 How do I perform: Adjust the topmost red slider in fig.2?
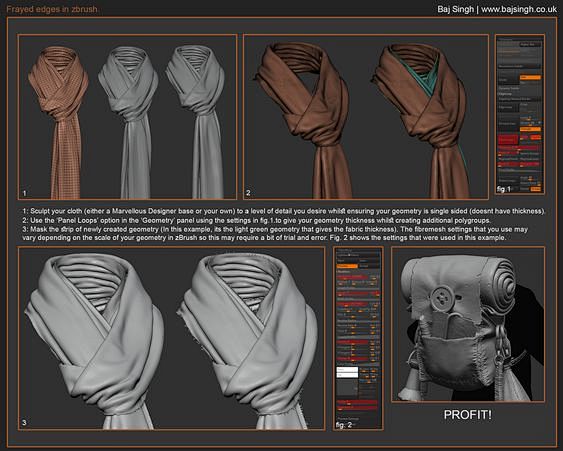point(353,277)
